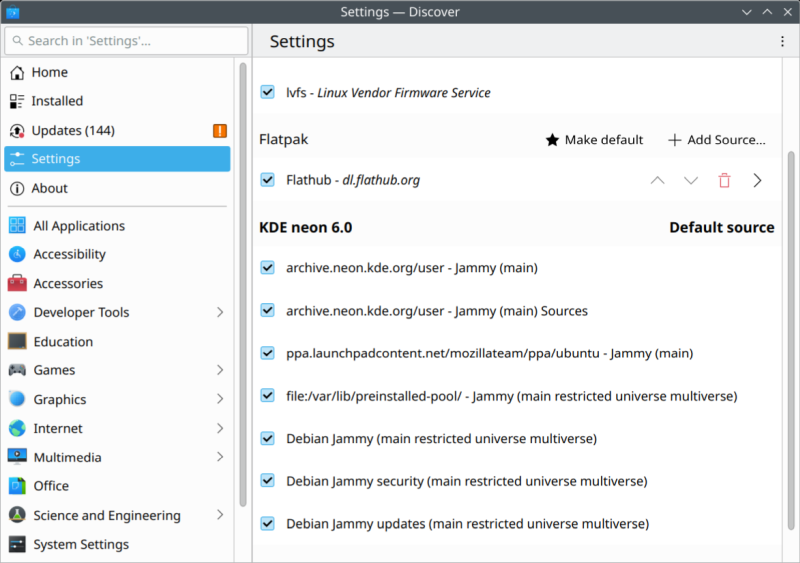Viewport: 800px width, 563px height.
Task: Click Add Source button for Flatpak
Action: tap(716, 140)
